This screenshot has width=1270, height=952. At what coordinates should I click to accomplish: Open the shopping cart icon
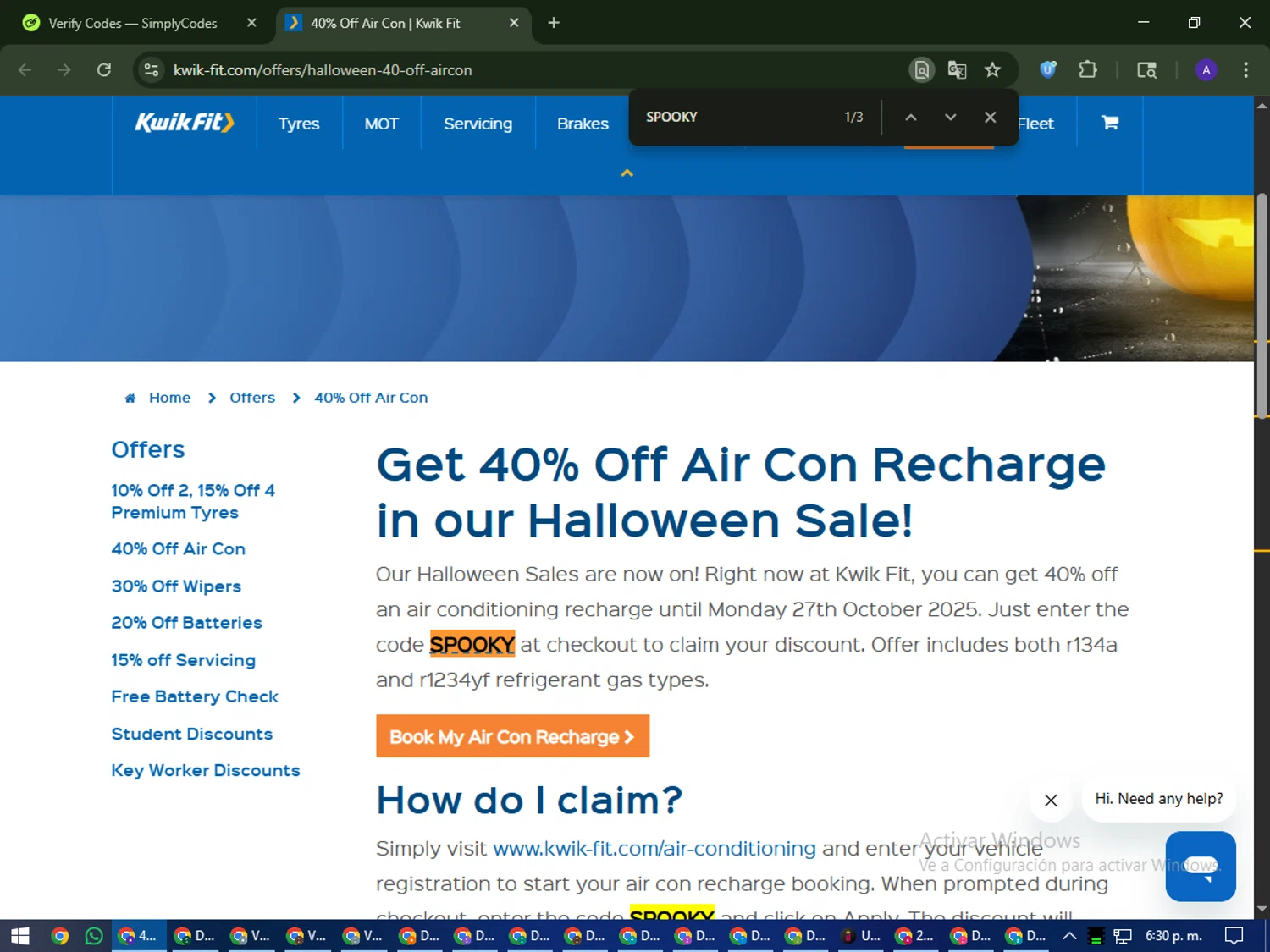point(1110,123)
